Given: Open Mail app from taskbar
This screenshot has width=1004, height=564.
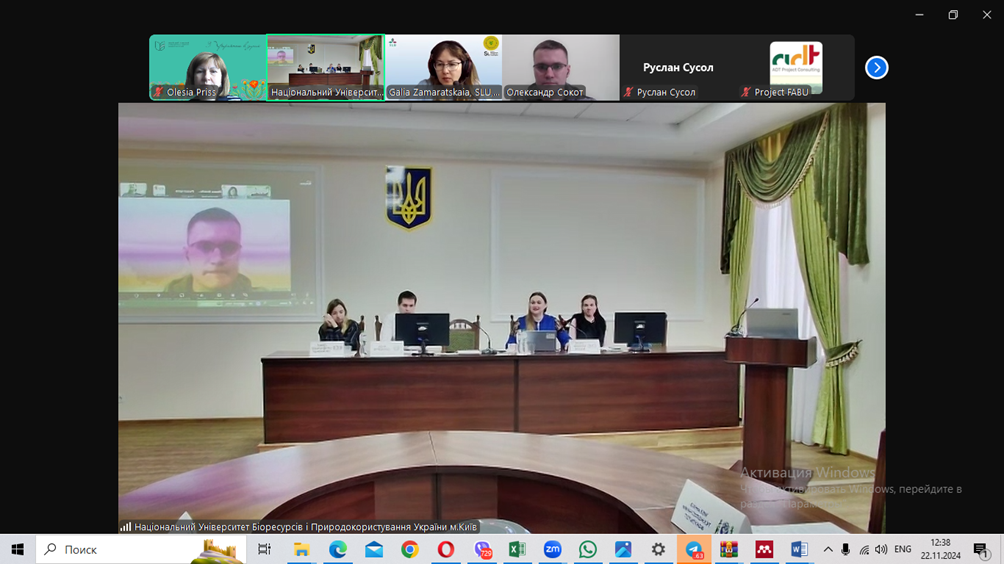Looking at the screenshot, I should tap(374, 549).
